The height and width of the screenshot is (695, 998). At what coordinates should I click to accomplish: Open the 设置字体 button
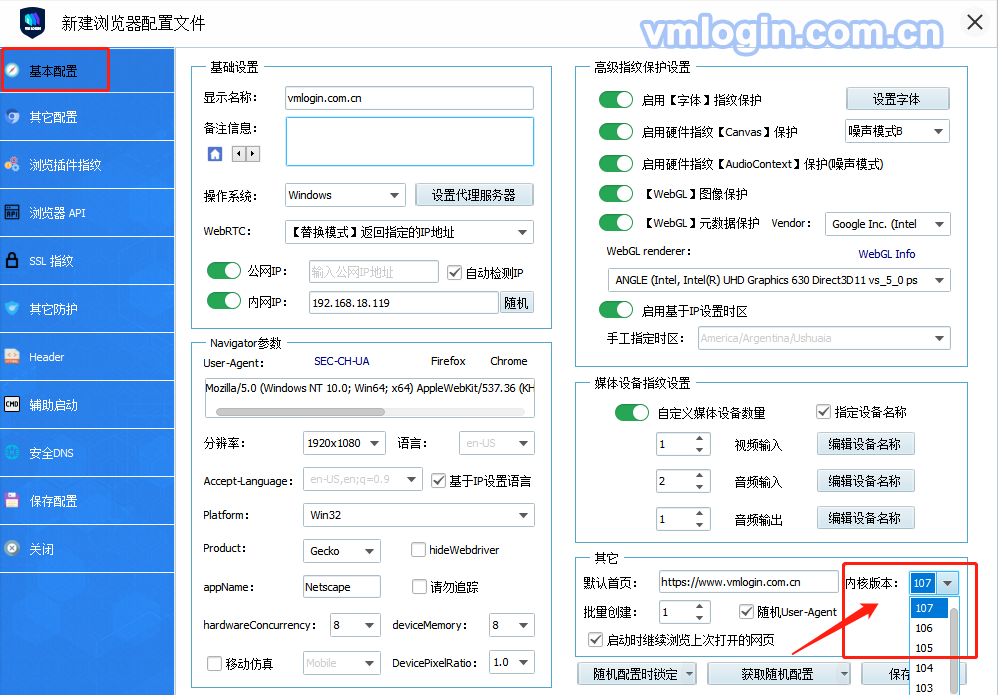pyautogui.click(x=897, y=99)
